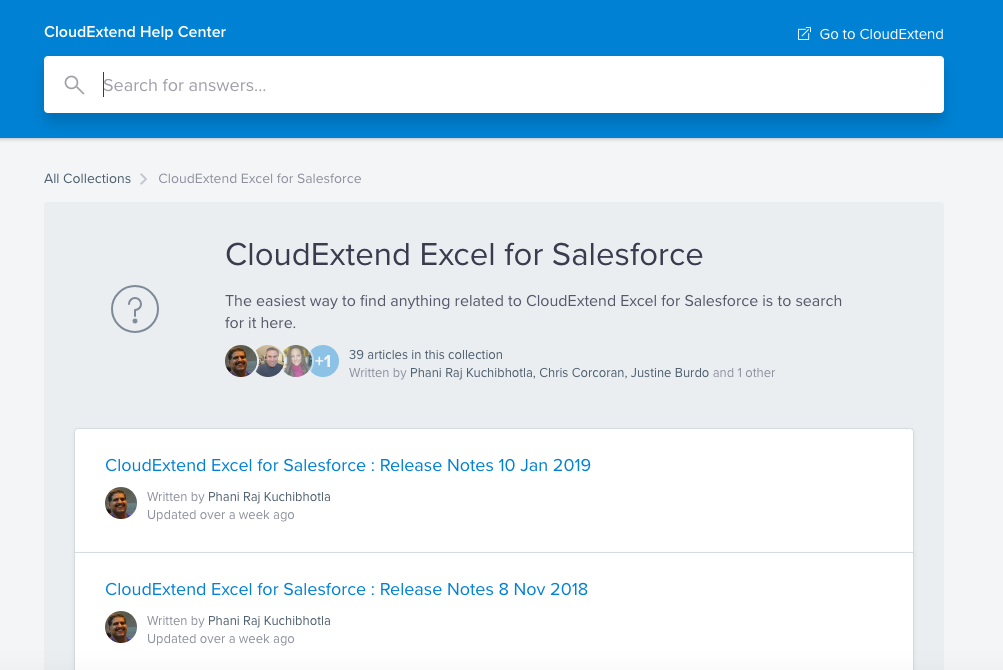Open Release Notes 10 Jan 2019 article
1003x670 pixels.
pyautogui.click(x=348, y=465)
